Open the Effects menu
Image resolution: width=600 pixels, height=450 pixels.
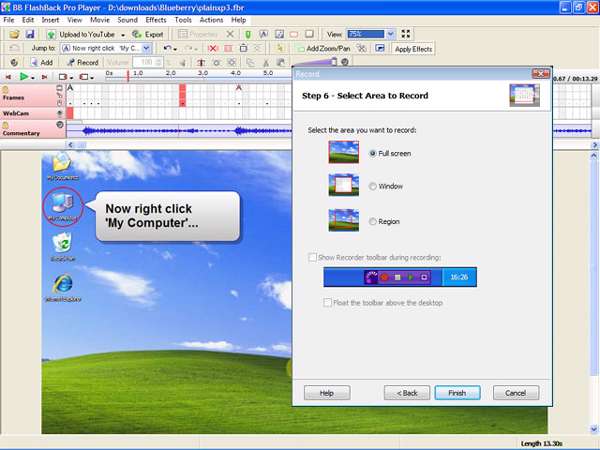[156, 20]
